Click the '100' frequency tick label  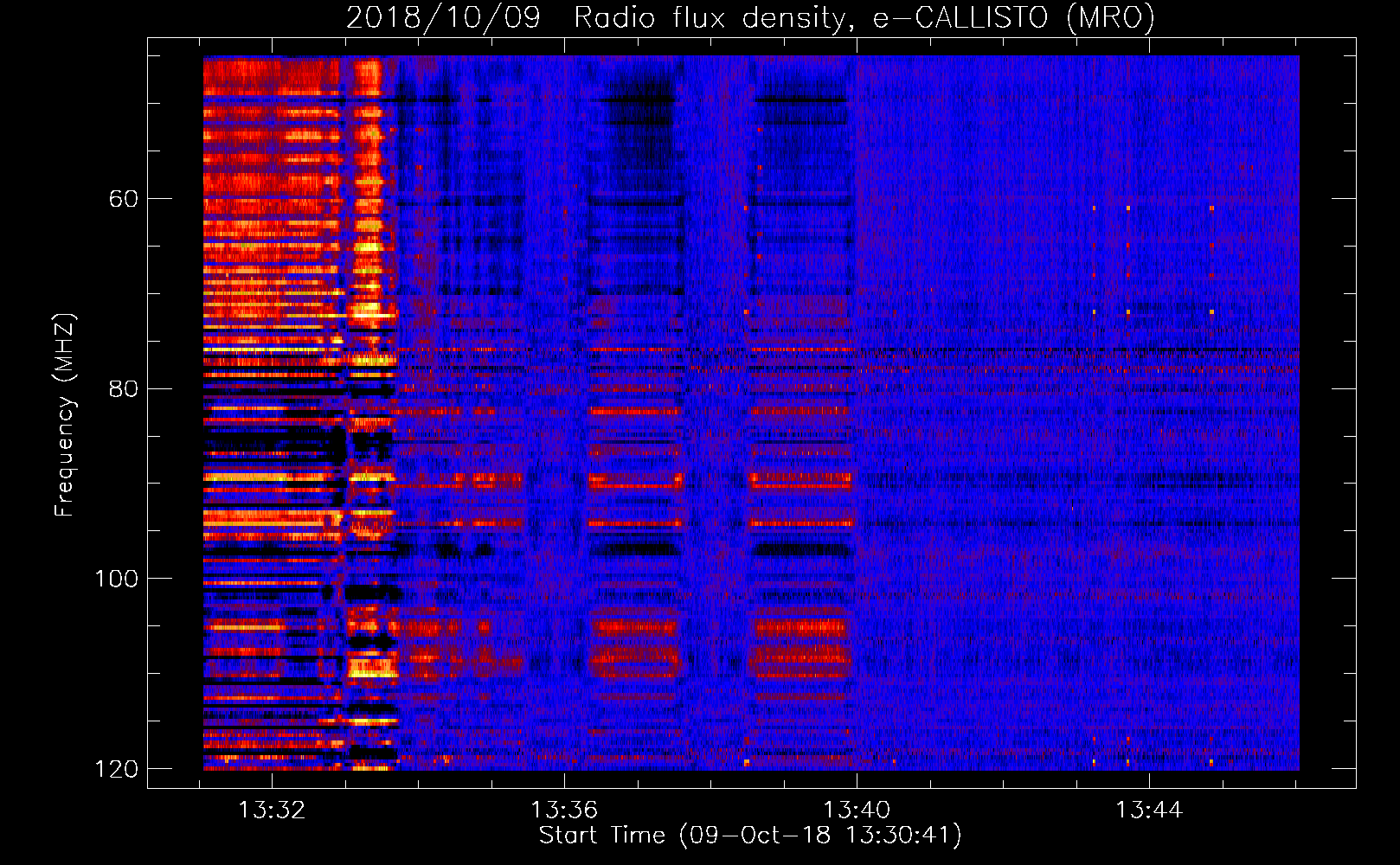coord(117,579)
